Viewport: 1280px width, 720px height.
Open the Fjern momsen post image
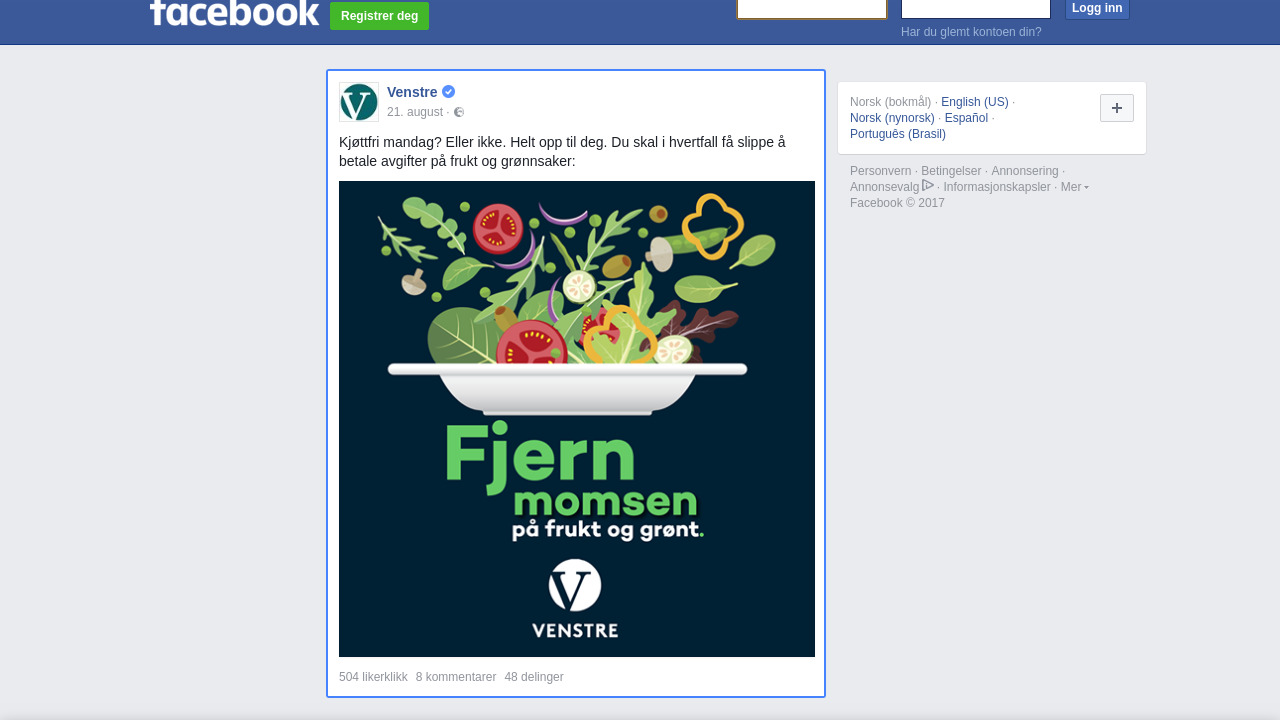(x=577, y=419)
